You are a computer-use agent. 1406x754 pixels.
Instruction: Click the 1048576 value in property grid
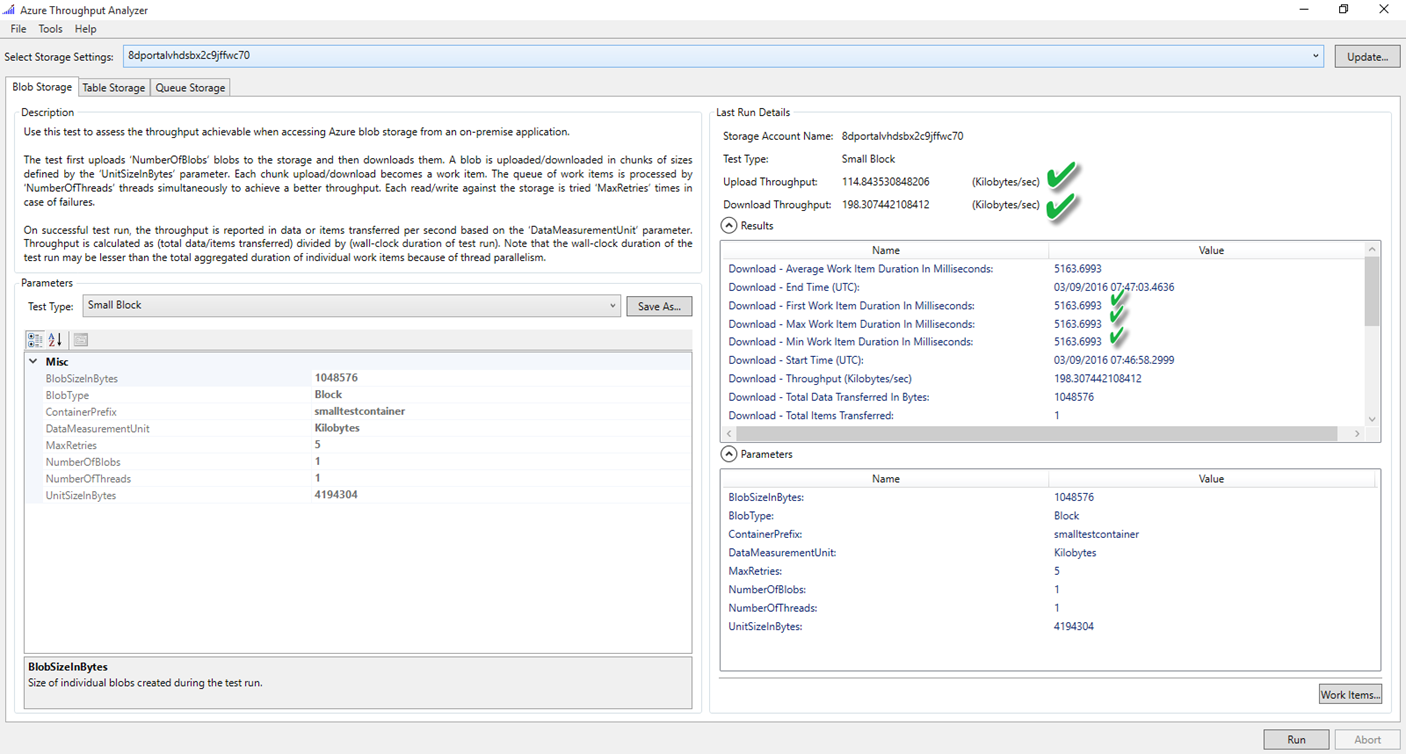tap(336, 378)
